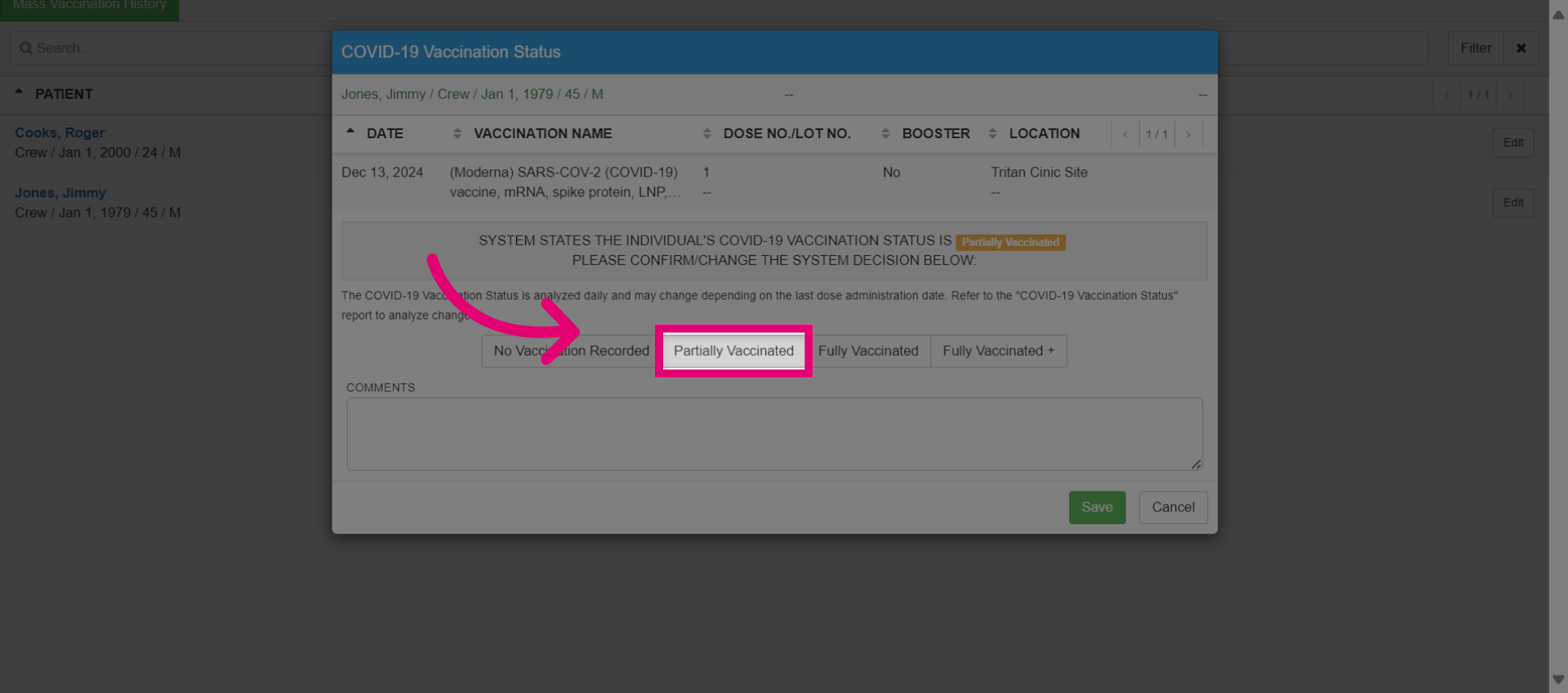Screen dimensions: 1568x693
Task: Click the Comments text area
Action: (774, 434)
